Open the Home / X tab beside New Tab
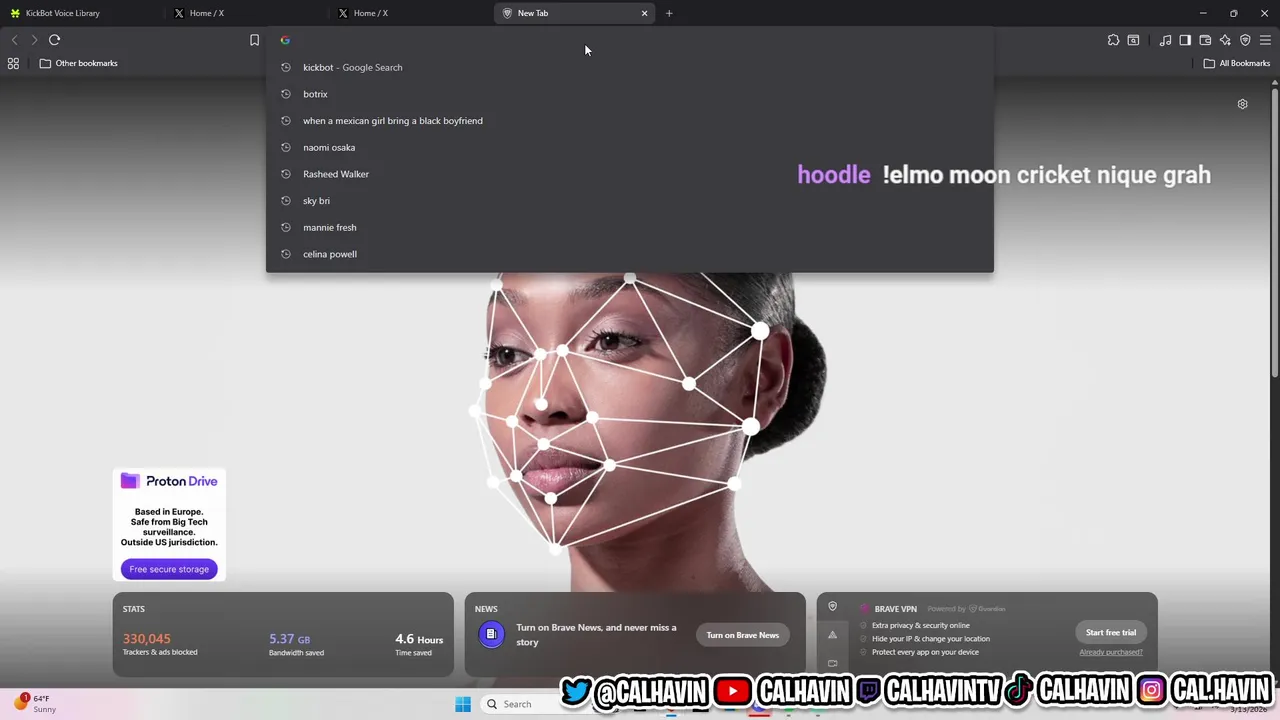This screenshot has width=1280, height=720. point(409,13)
